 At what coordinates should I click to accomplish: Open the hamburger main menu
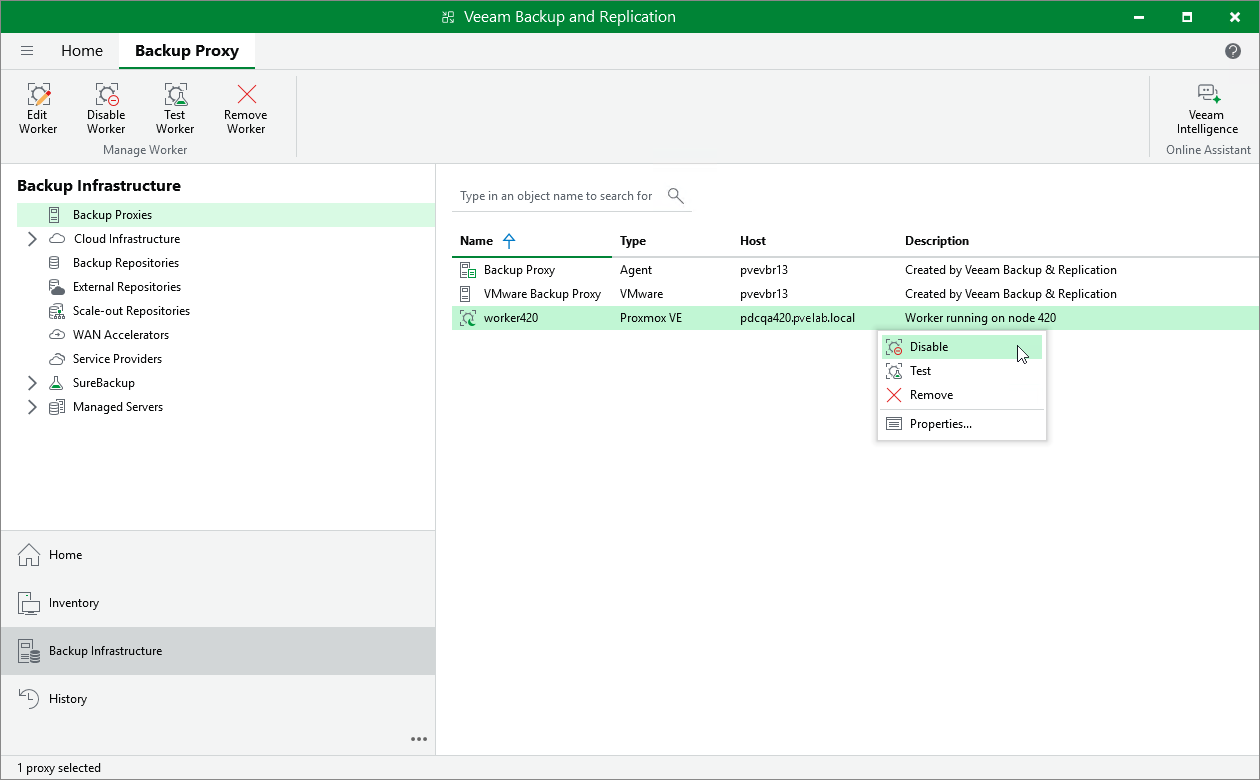(27, 51)
